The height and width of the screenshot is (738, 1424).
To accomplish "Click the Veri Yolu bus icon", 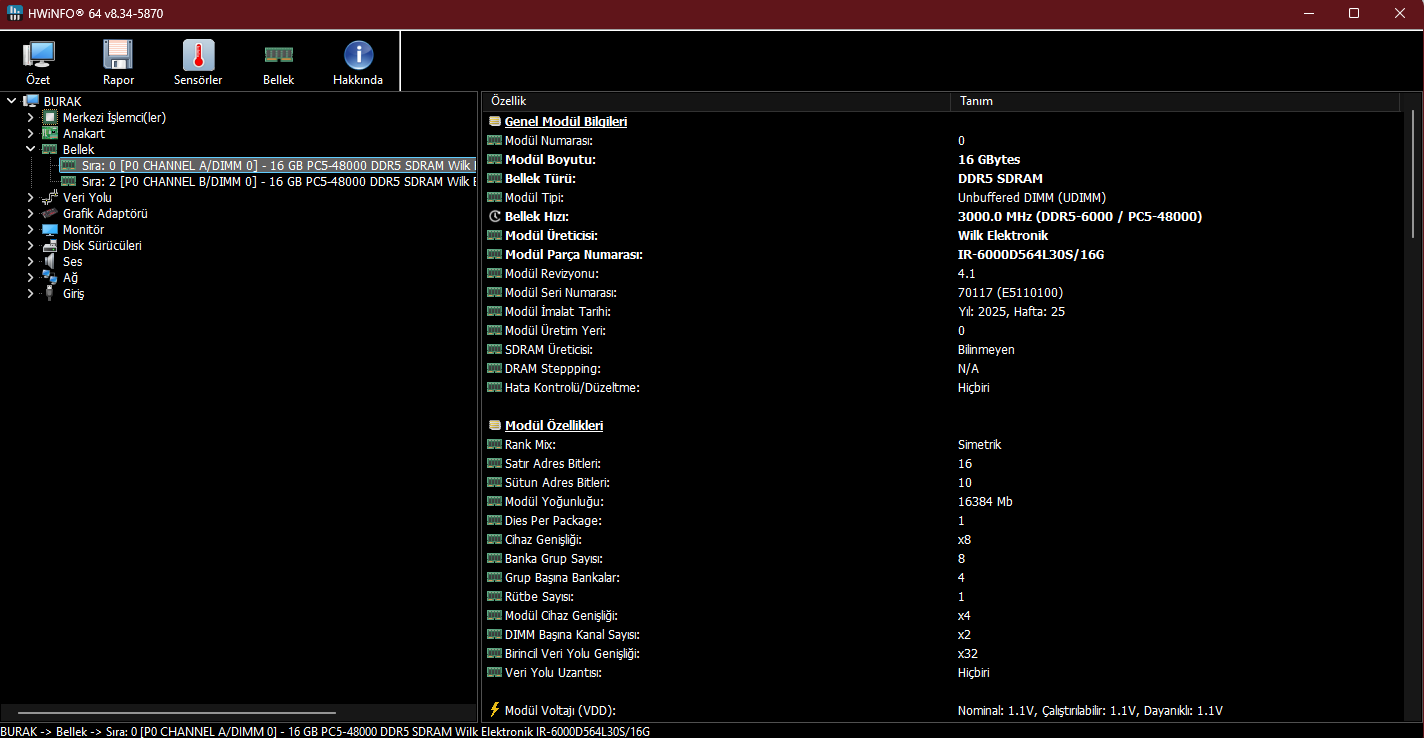I will click(50, 197).
